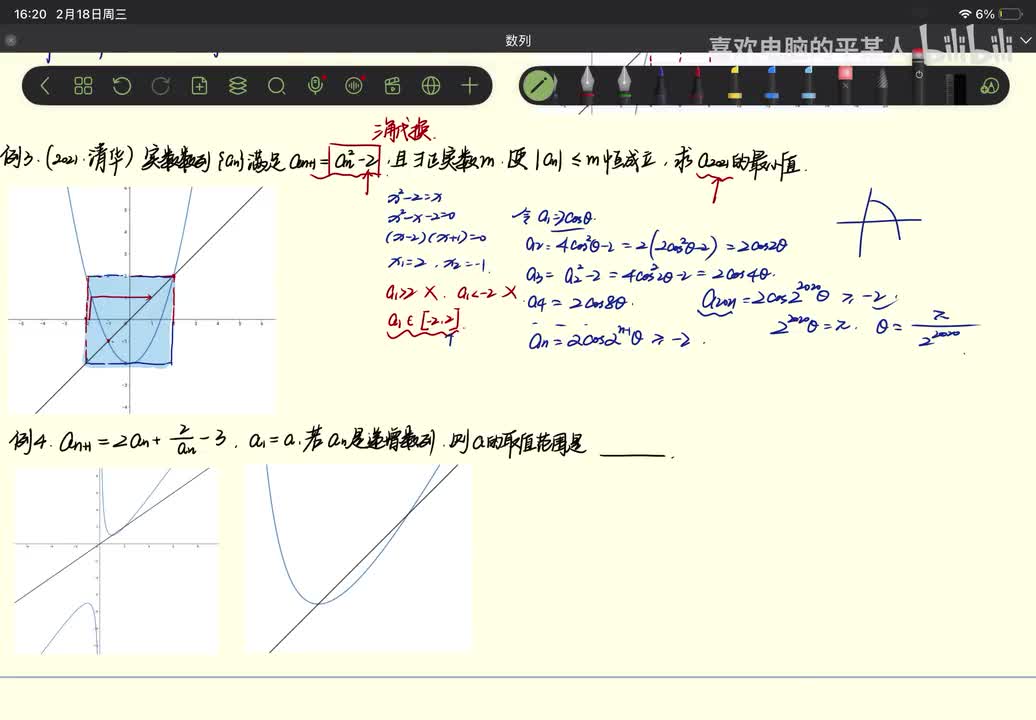This screenshot has height=720, width=1036.
Task: Tap the back arrow in the toolbar
Action: point(45,86)
